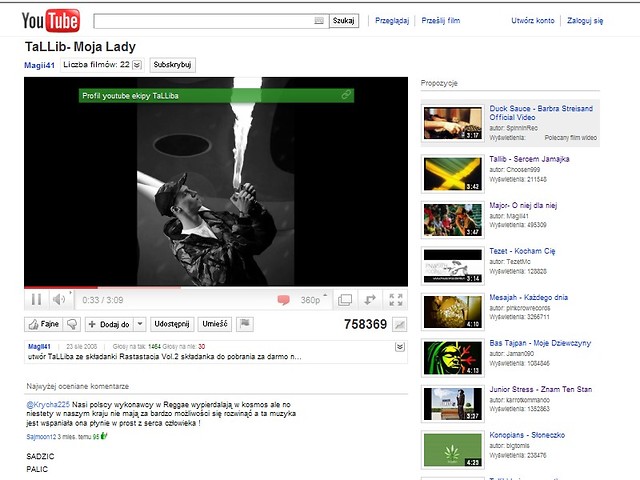Sign in via Zaloguj się link
This screenshot has width=640, height=480.
(x=585, y=20)
